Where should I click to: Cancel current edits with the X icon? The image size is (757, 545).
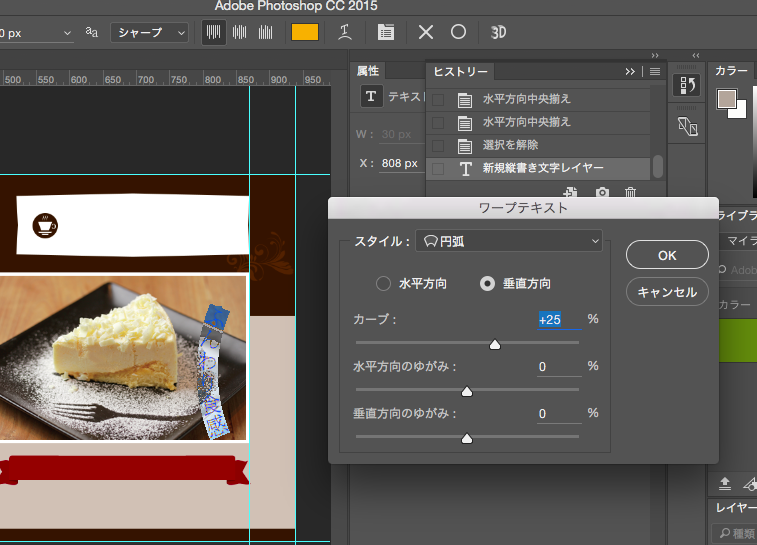click(x=425, y=32)
